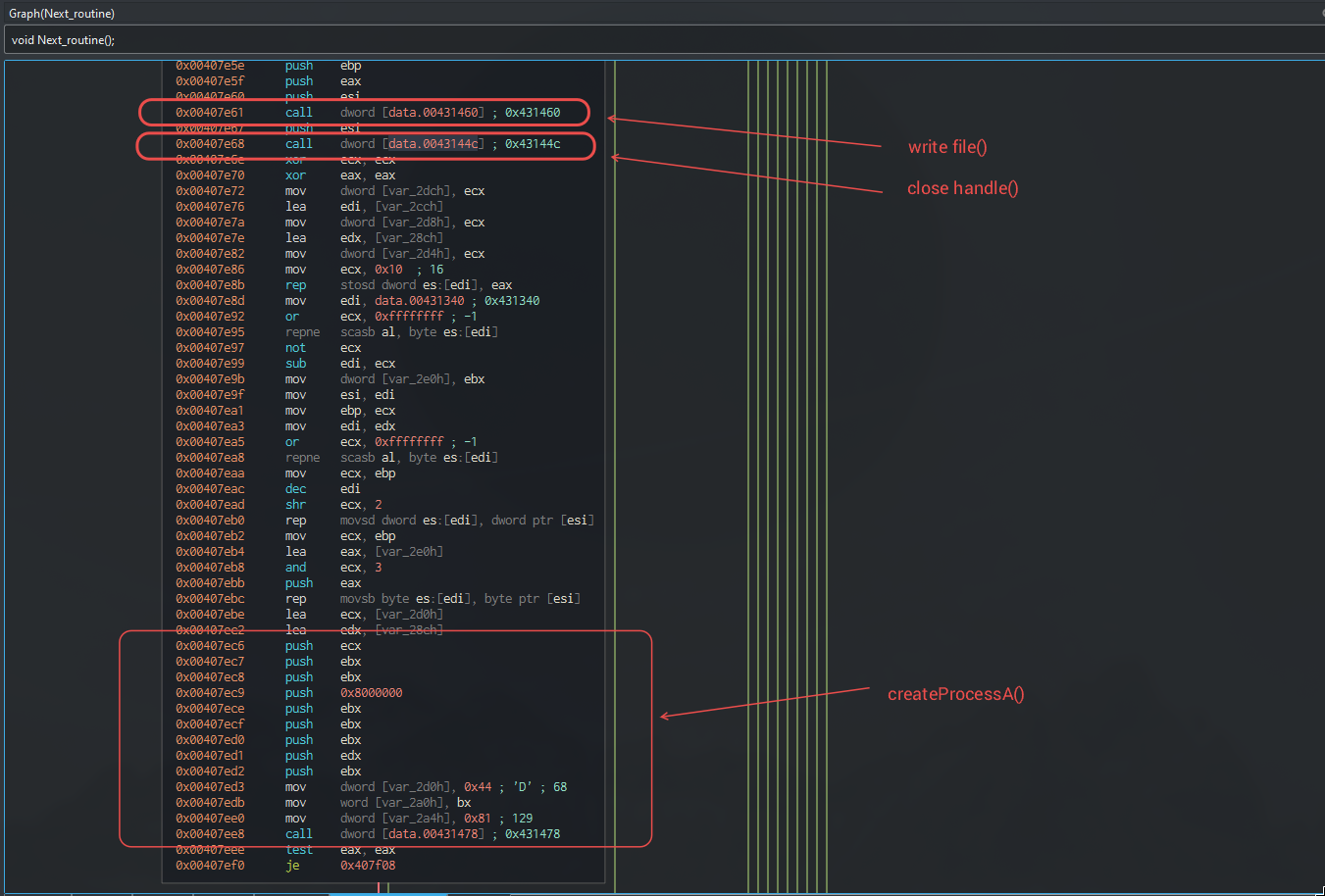Click var_2cch in the lea edi instruction
Image resolution: width=1325 pixels, height=896 pixels.
pyautogui.click(x=409, y=207)
